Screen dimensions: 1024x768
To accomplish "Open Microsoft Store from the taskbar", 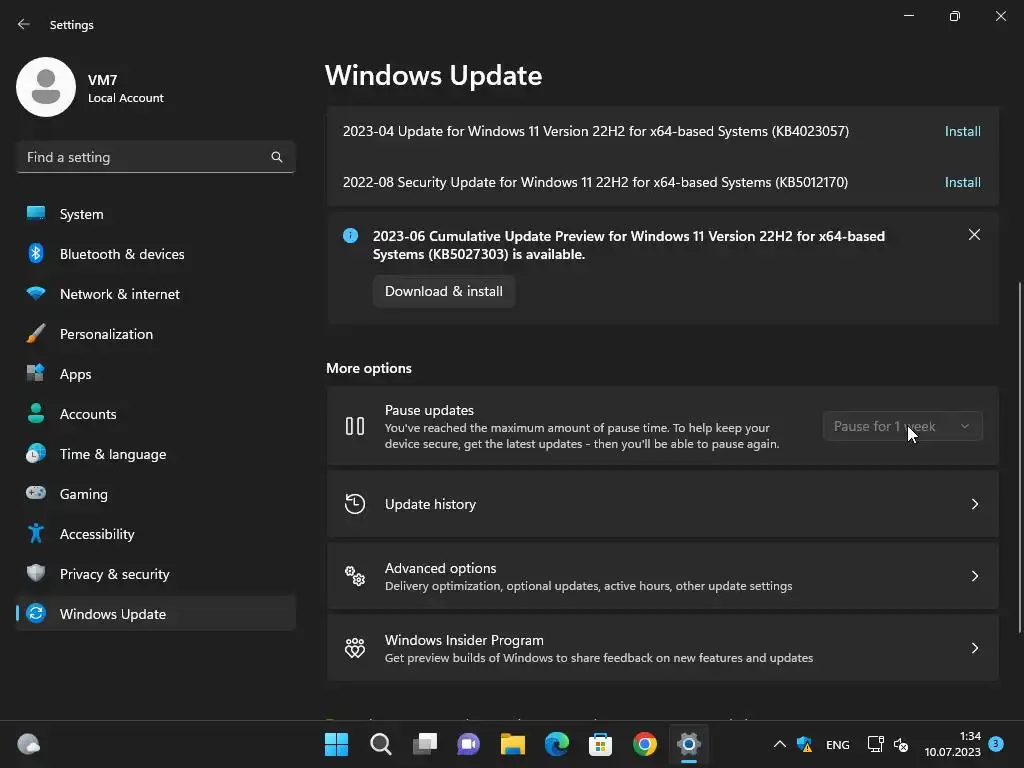I will point(601,744).
